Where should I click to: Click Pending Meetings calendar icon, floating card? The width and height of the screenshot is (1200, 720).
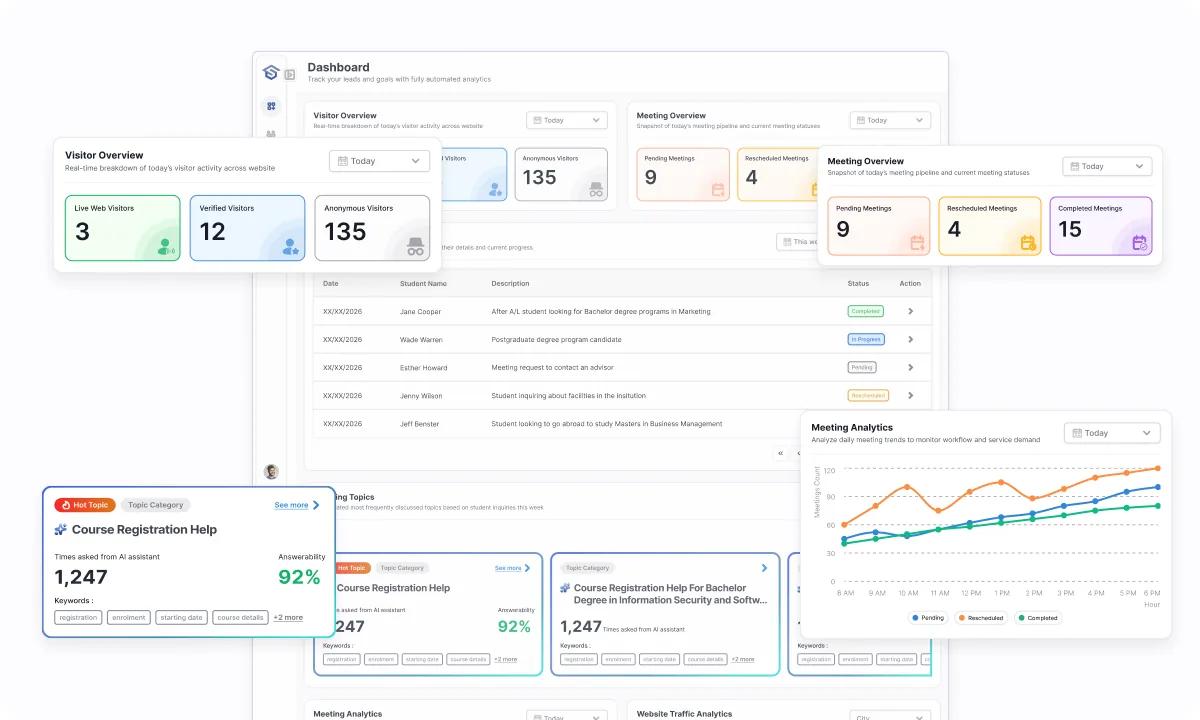pos(918,243)
